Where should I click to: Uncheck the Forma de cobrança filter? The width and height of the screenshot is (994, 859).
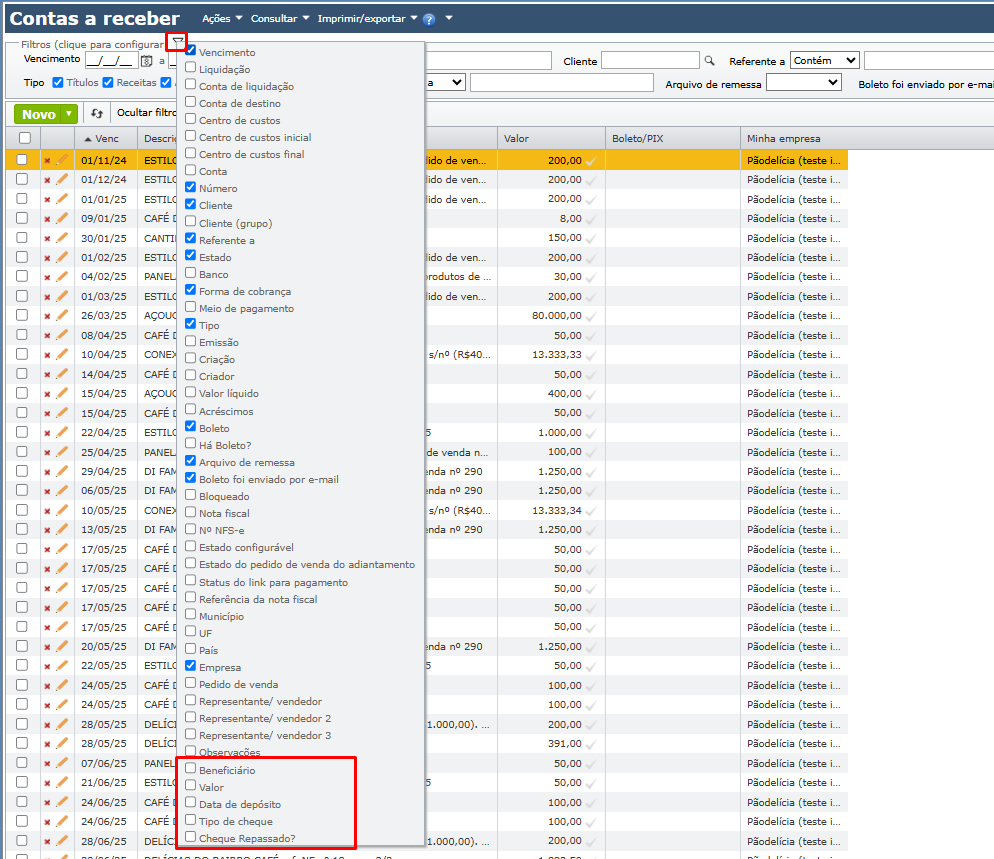click(x=190, y=290)
